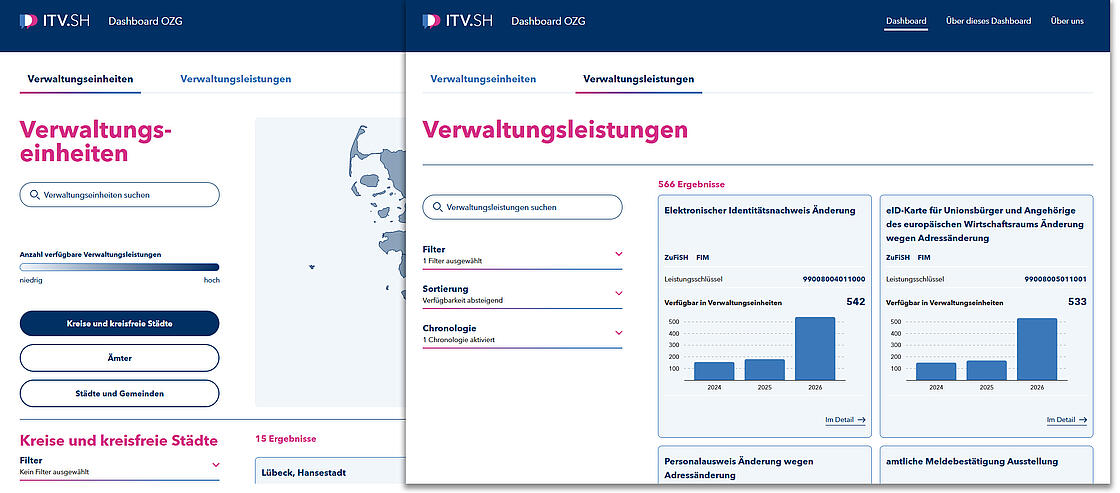Click 2025 bar in eID-Karte chart
Screen dimensions: 1120x493
pyautogui.click(x=986, y=370)
